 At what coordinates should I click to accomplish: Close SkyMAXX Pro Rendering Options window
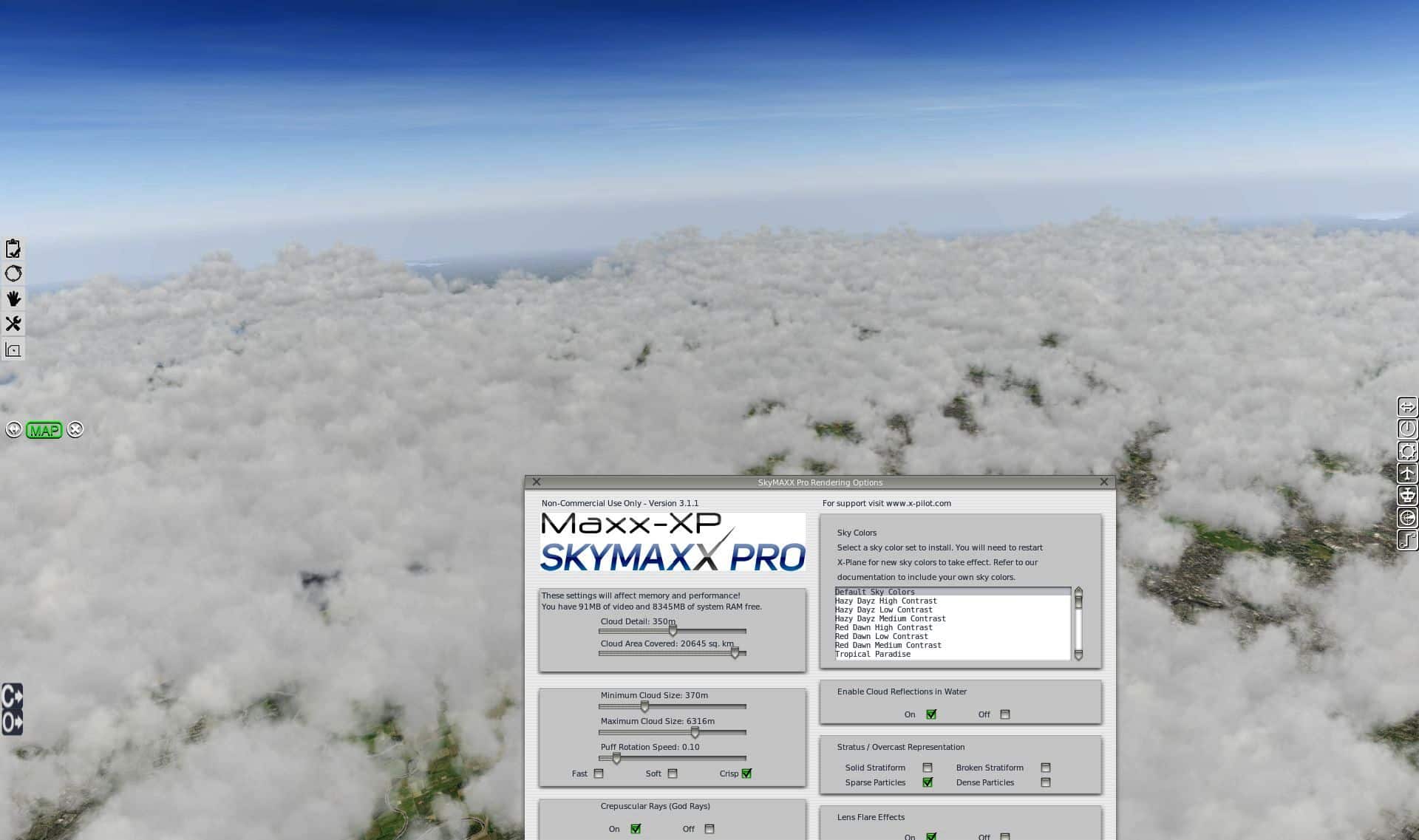coord(1104,482)
